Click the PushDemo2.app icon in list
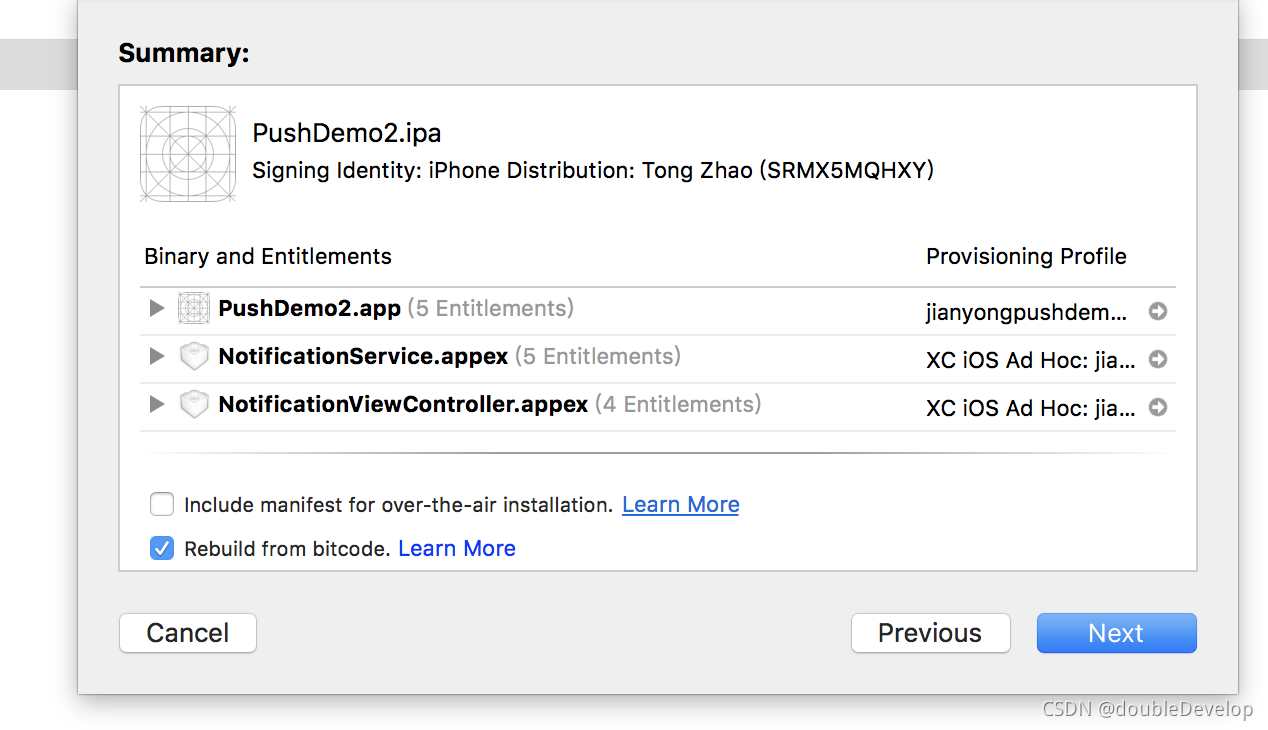The height and width of the screenshot is (730, 1268). pos(193,308)
